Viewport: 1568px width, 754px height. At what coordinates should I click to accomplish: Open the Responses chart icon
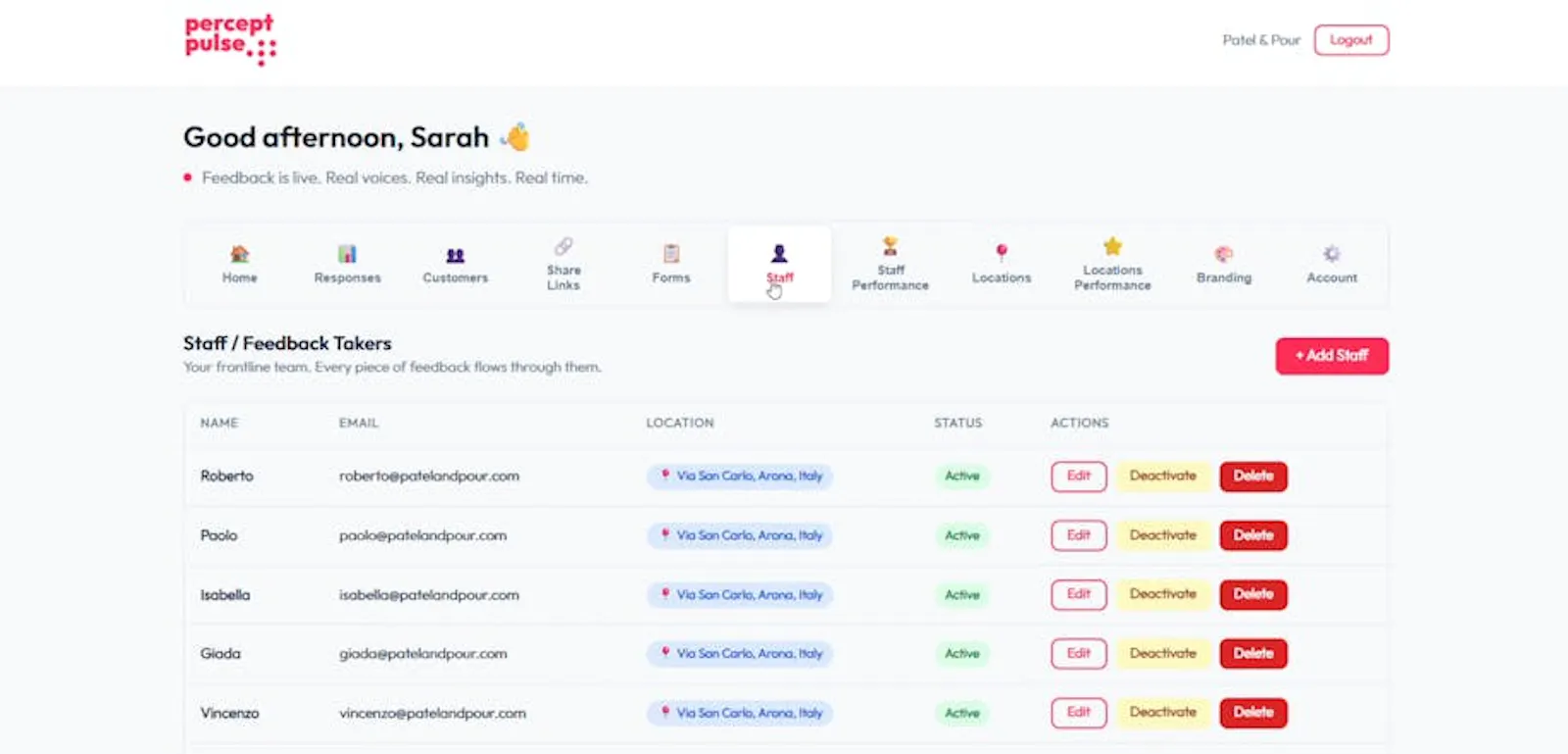coord(347,254)
